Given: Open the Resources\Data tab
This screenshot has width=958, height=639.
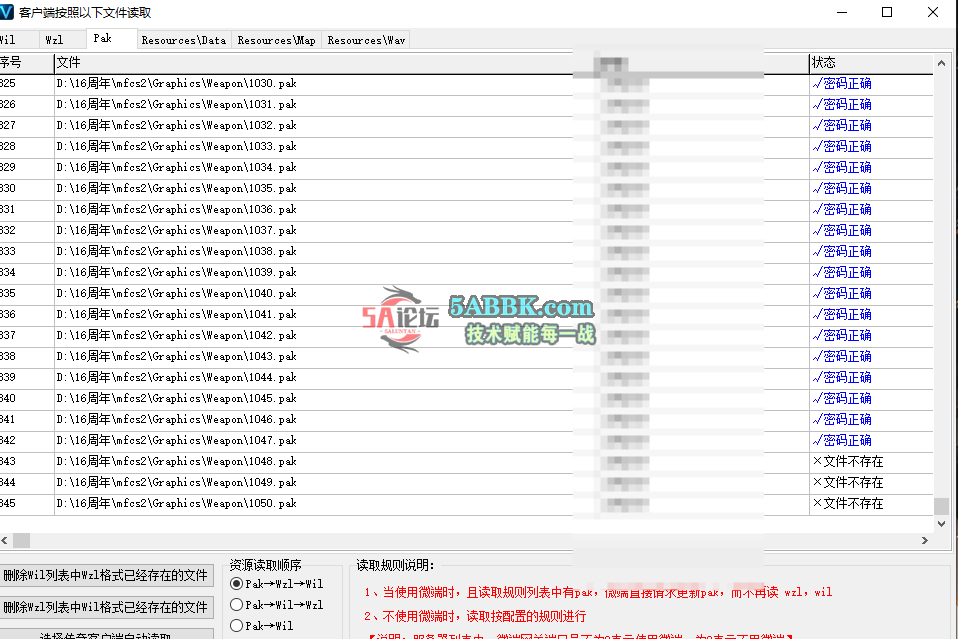Looking at the screenshot, I should point(183,40).
